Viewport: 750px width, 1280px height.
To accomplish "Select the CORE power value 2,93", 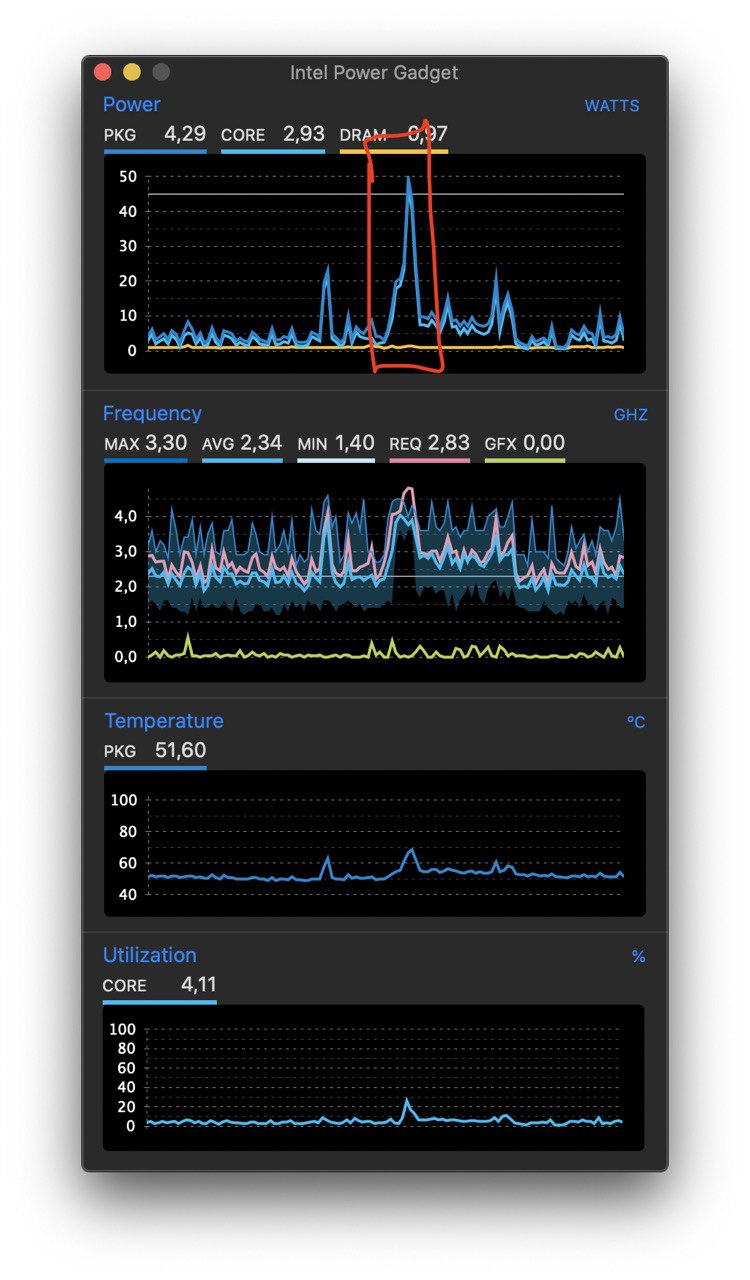I will point(303,134).
